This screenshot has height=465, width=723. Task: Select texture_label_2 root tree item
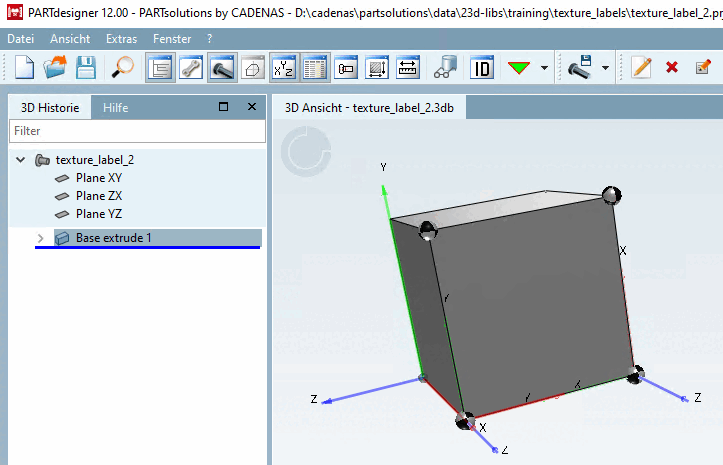point(95,160)
